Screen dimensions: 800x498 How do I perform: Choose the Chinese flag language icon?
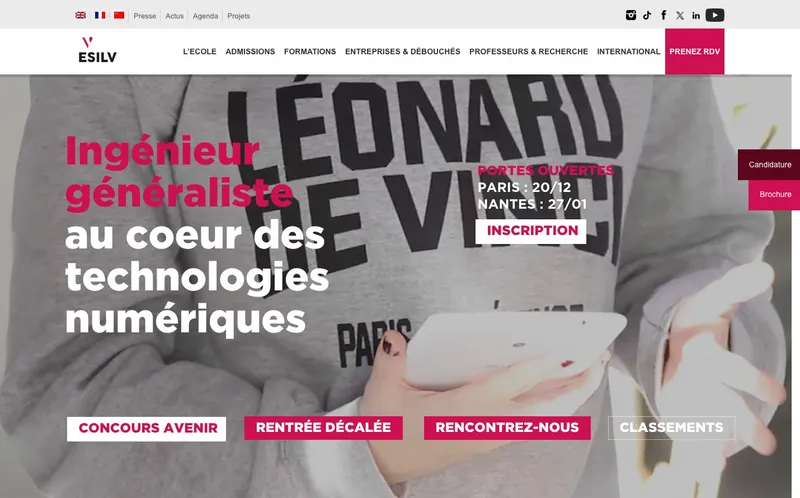click(119, 15)
